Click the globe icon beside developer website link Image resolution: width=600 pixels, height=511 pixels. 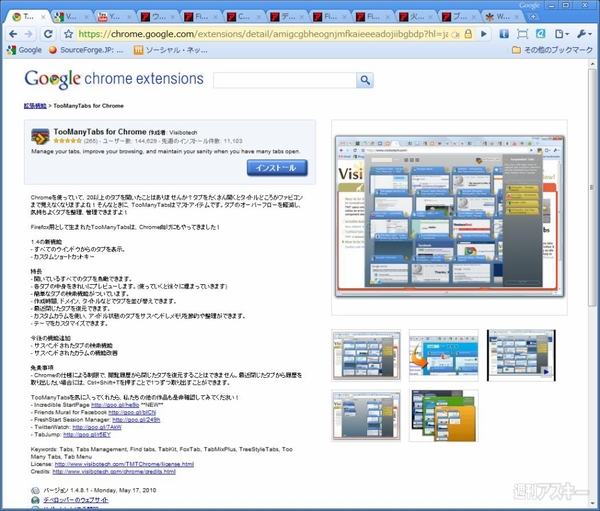(x=35, y=500)
